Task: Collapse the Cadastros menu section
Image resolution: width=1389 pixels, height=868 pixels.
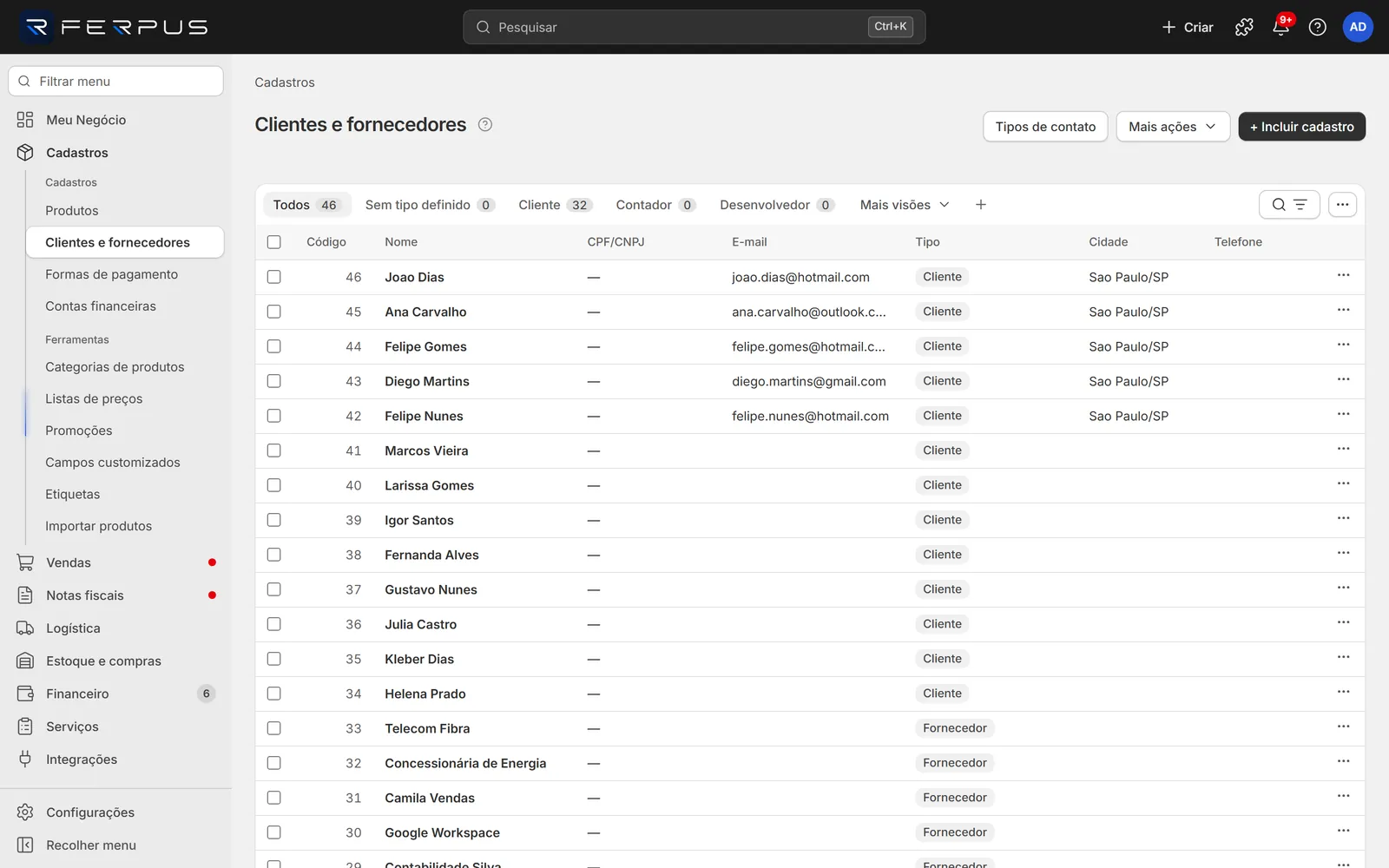Action: (115, 153)
